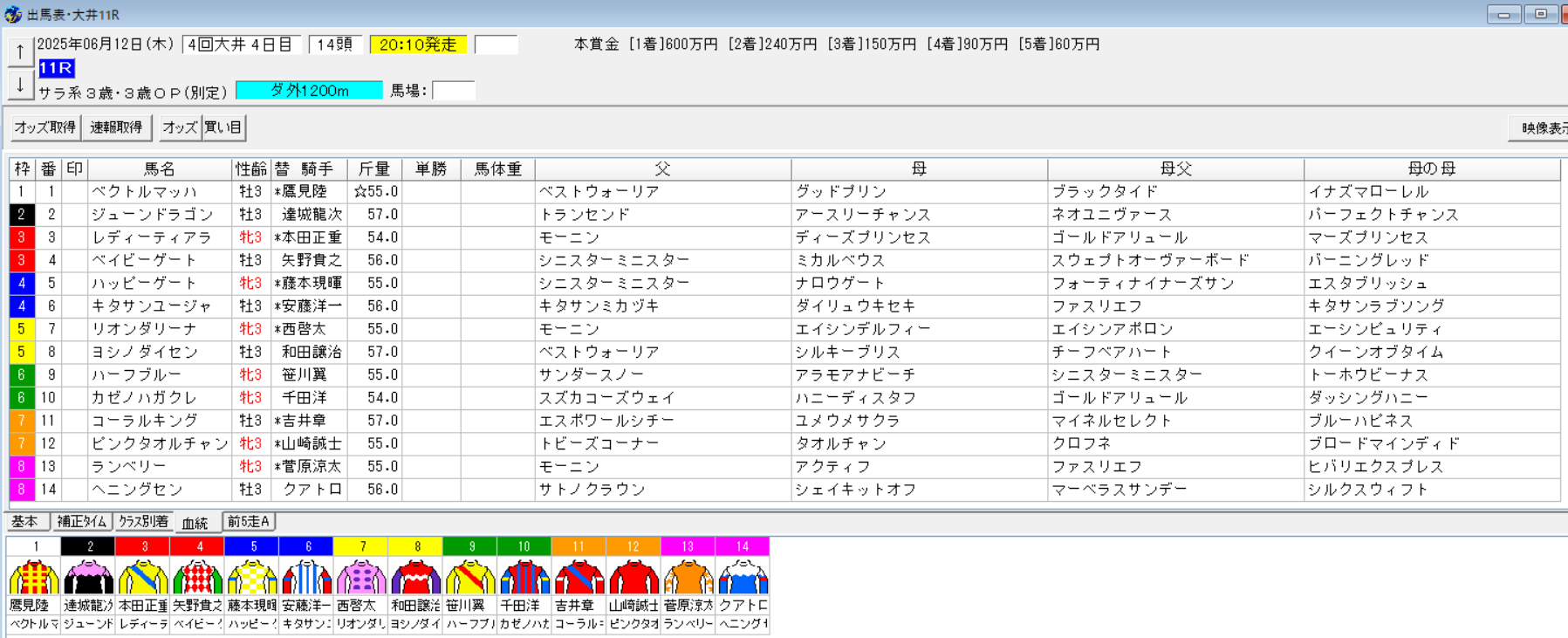1568x638 pixels.
Task: Choose blue-white striped silk icon number 6
Action: (x=306, y=577)
